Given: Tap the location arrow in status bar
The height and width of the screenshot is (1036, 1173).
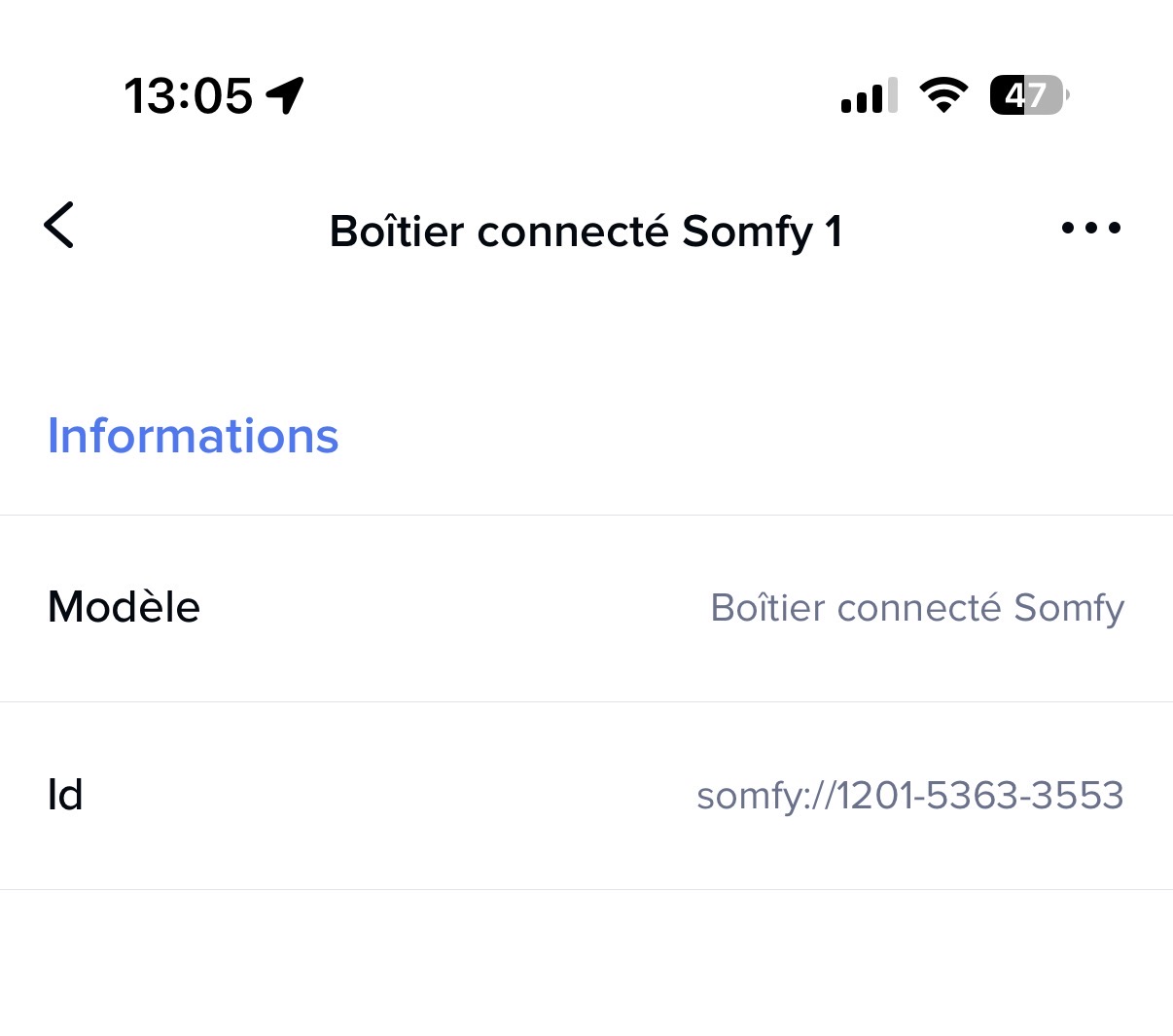Looking at the screenshot, I should click(x=285, y=95).
